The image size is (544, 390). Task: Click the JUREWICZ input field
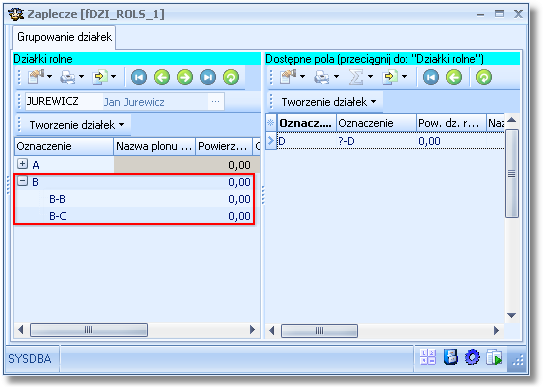(x=64, y=102)
